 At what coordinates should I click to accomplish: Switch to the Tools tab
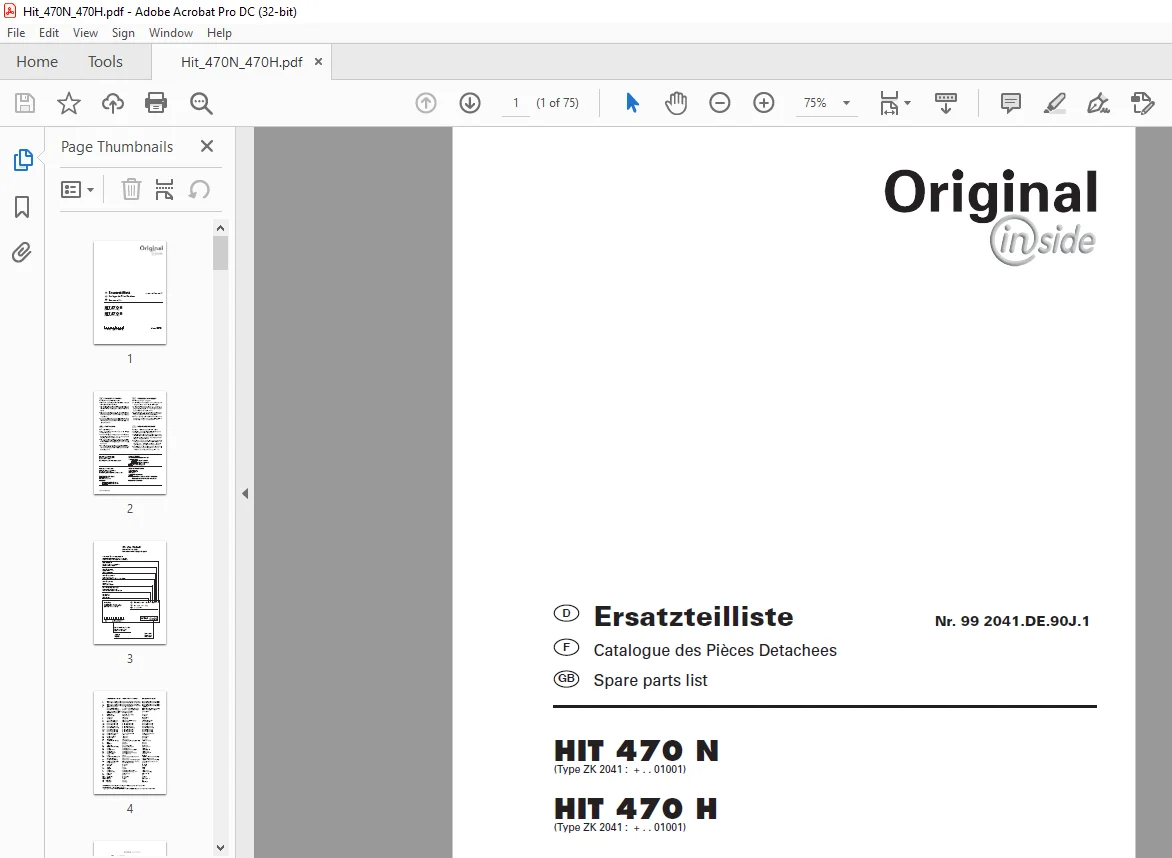tap(105, 62)
